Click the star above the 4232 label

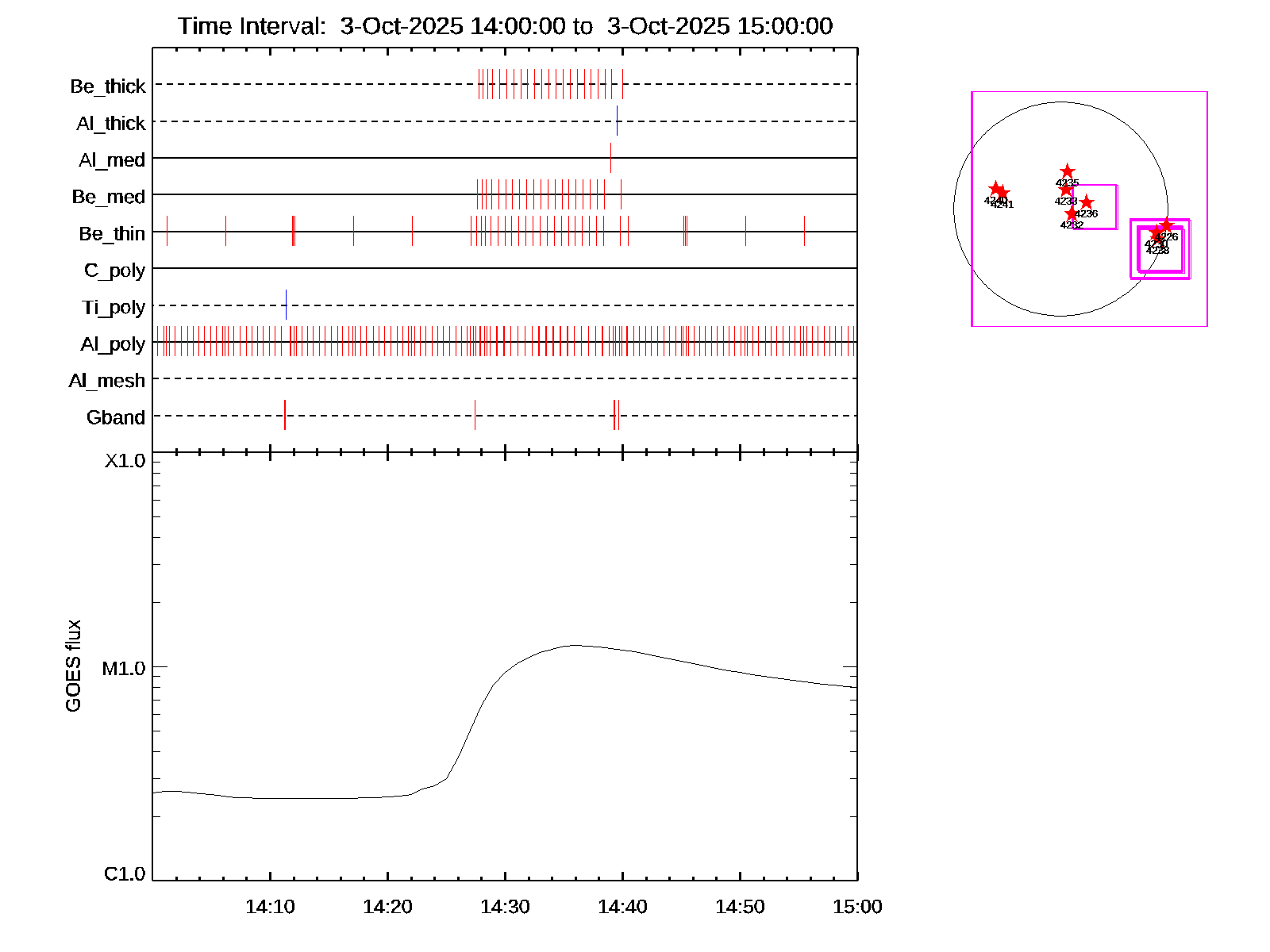pyautogui.click(x=1072, y=214)
